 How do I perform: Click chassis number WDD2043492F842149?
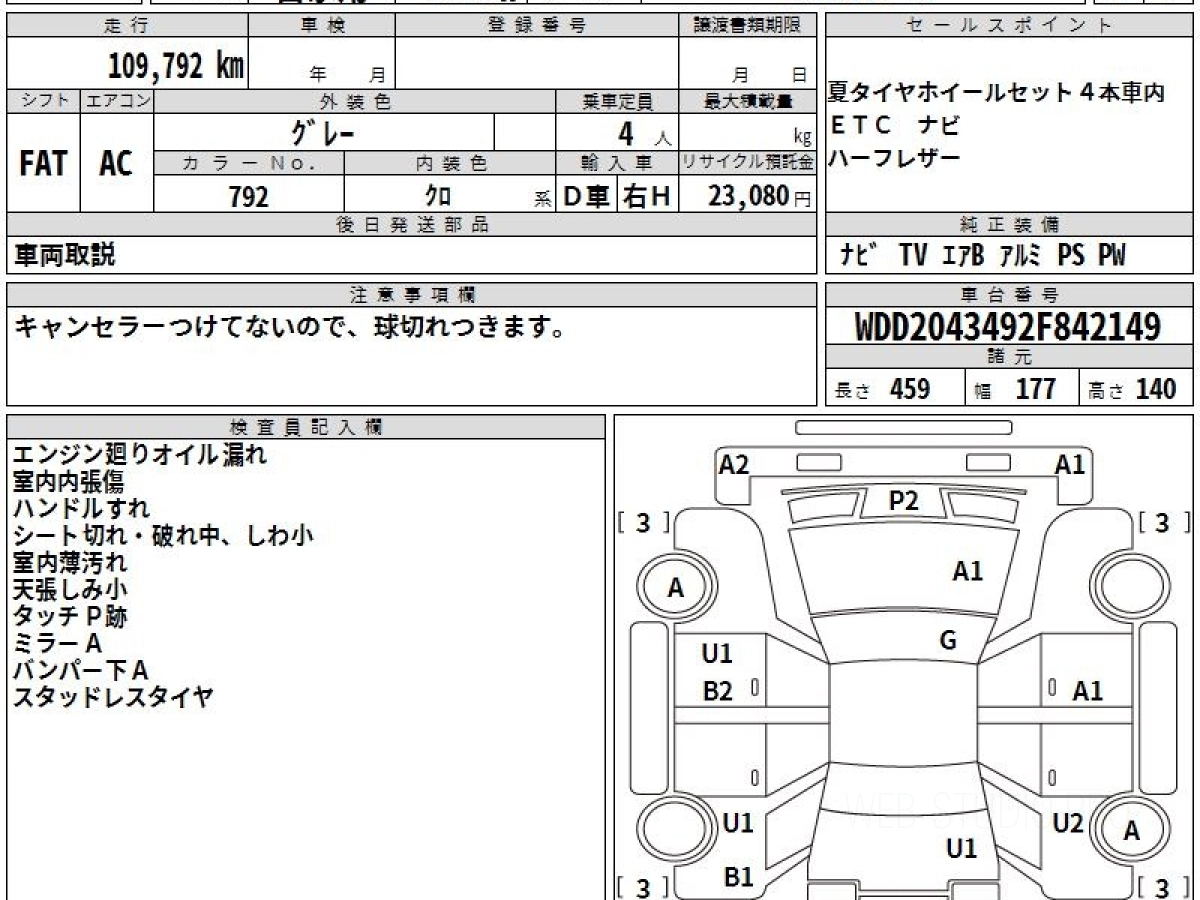pyautogui.click(x=1008, y=327)
